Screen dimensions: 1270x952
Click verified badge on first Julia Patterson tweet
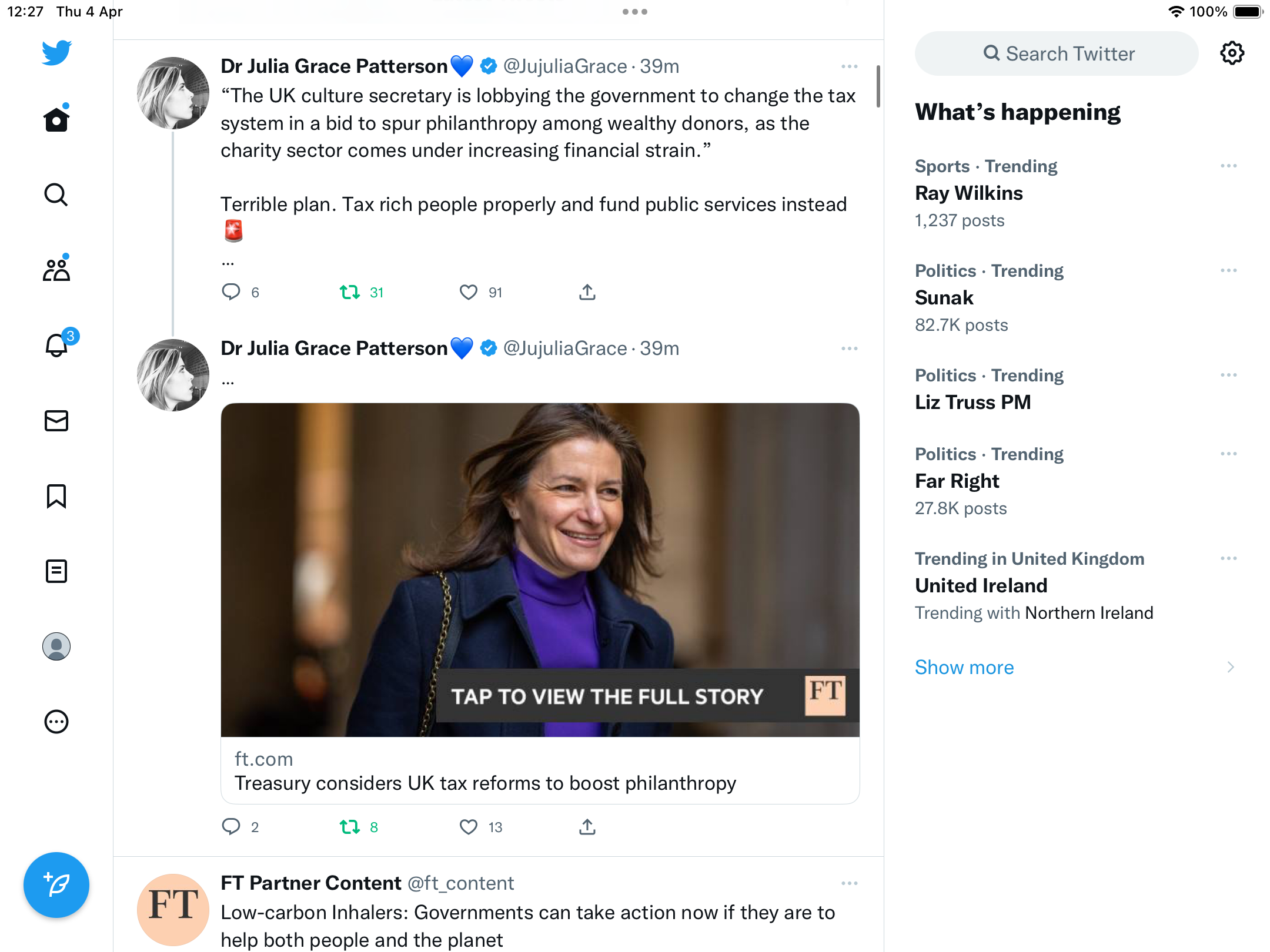click(x=489, y=66)
